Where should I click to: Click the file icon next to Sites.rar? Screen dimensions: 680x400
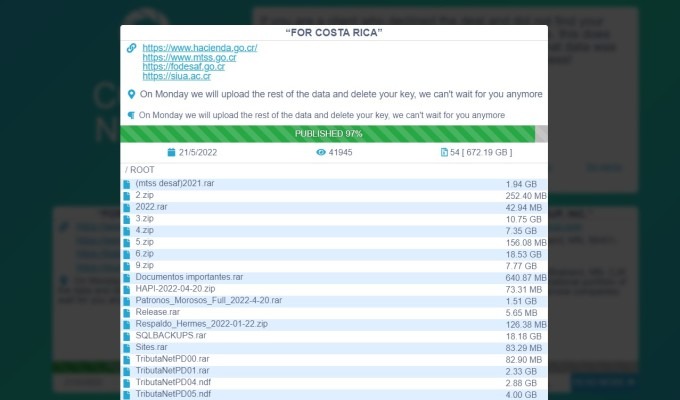pos(127,347)
